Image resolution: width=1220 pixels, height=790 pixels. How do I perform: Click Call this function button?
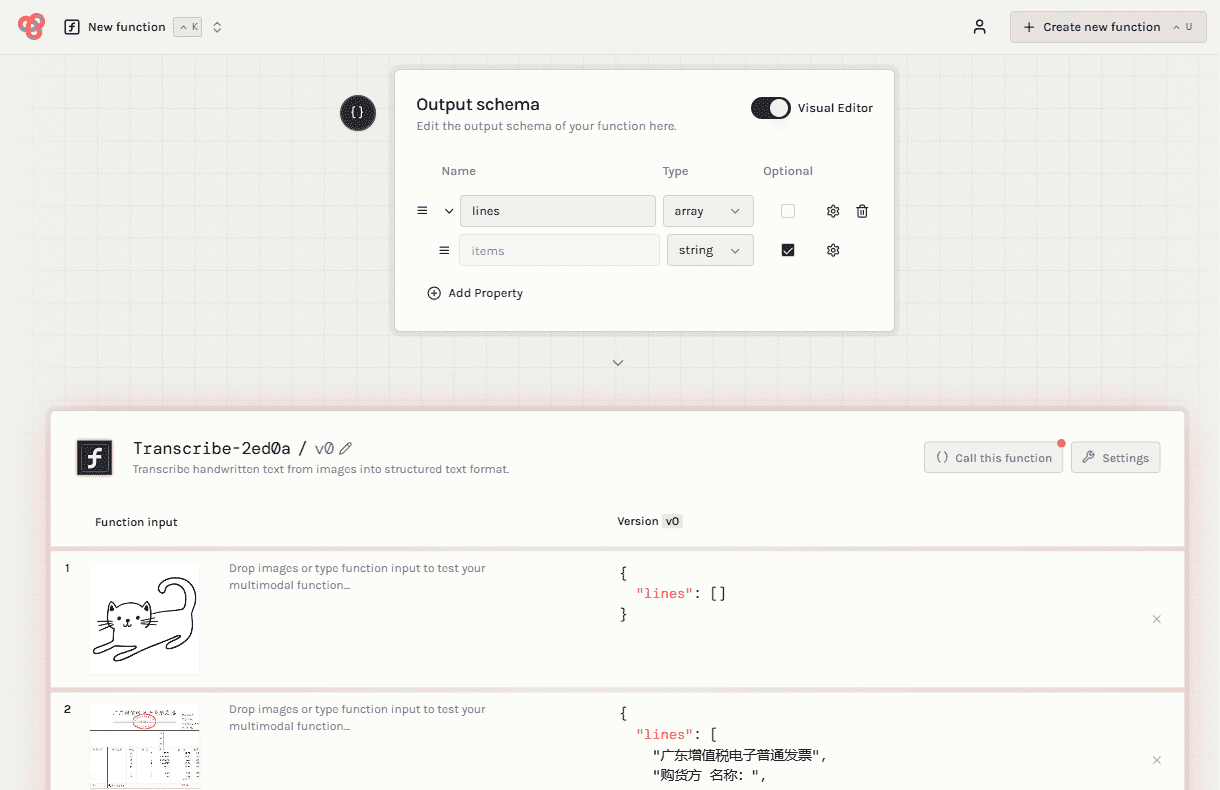[x=993, y=457]
